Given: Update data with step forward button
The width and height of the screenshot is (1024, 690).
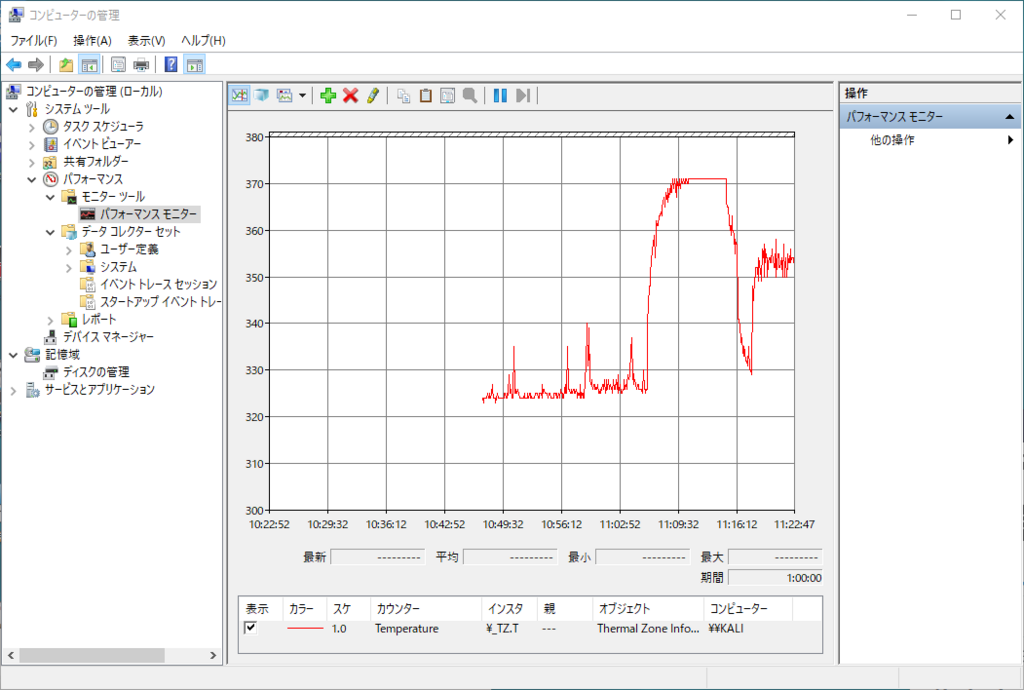Looking at the screenshot, I should pos(522,95).
